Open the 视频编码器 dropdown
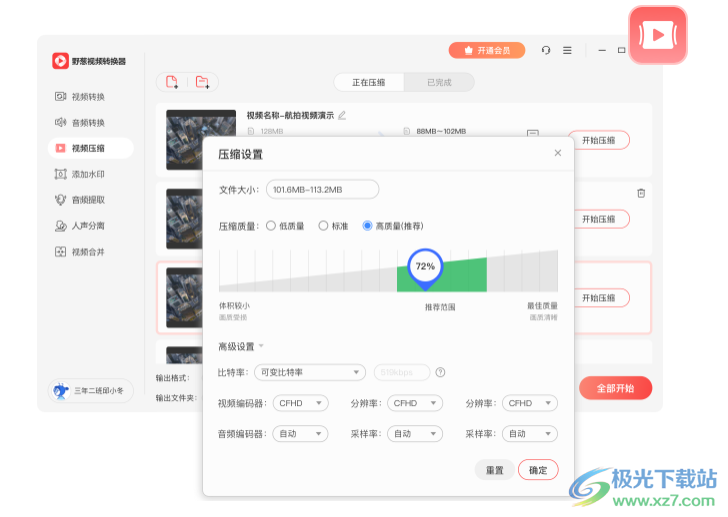This screenshot has height=517, width=728. [x=300, y=403]
